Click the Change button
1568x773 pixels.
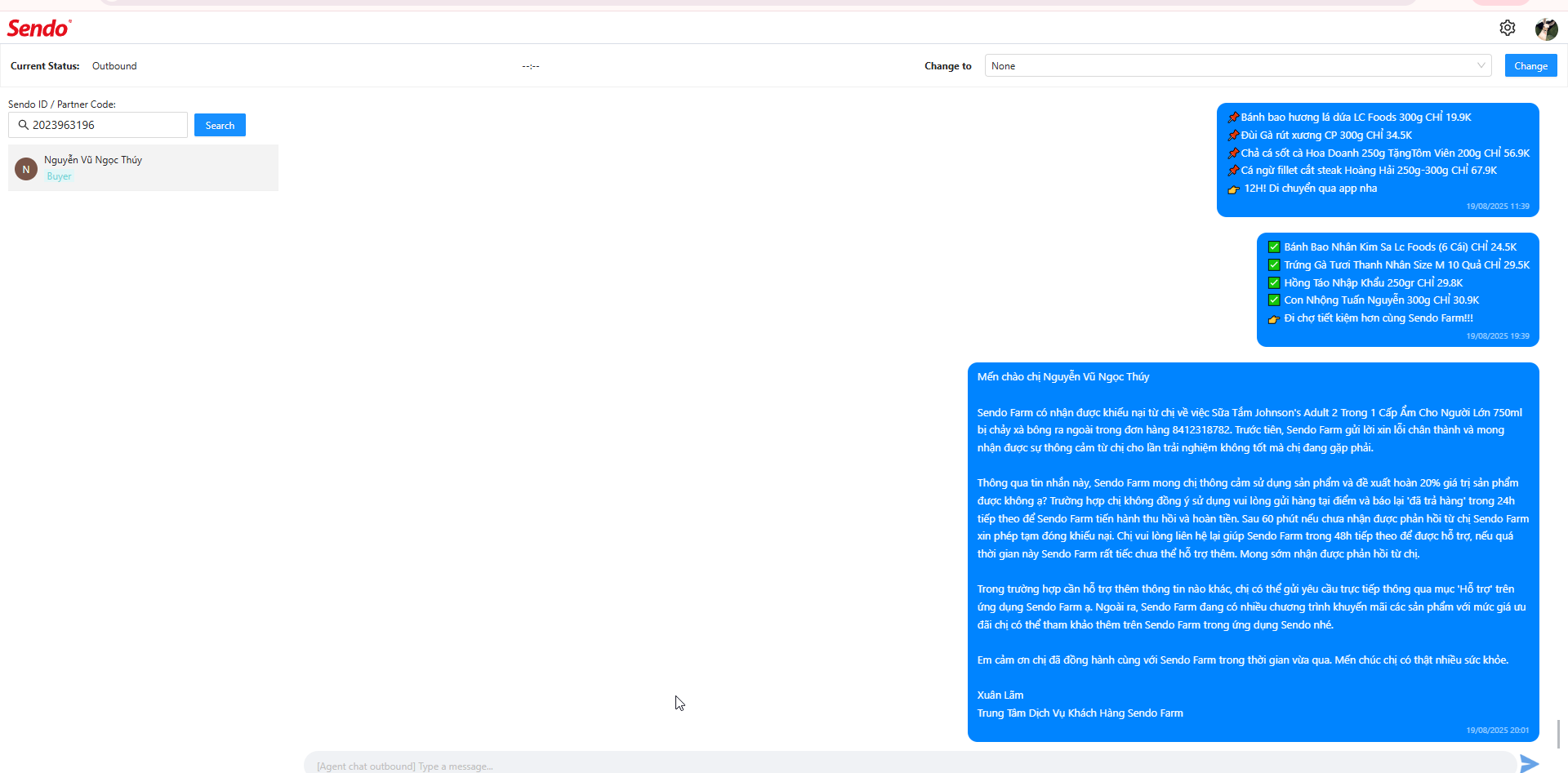1530,65
